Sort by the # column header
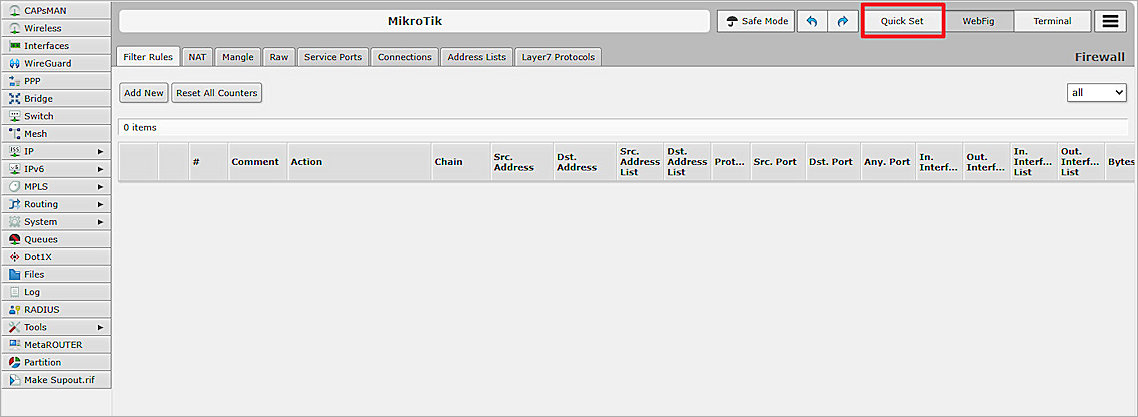This screenshot has height=417, width=1138. pos(208,162)
